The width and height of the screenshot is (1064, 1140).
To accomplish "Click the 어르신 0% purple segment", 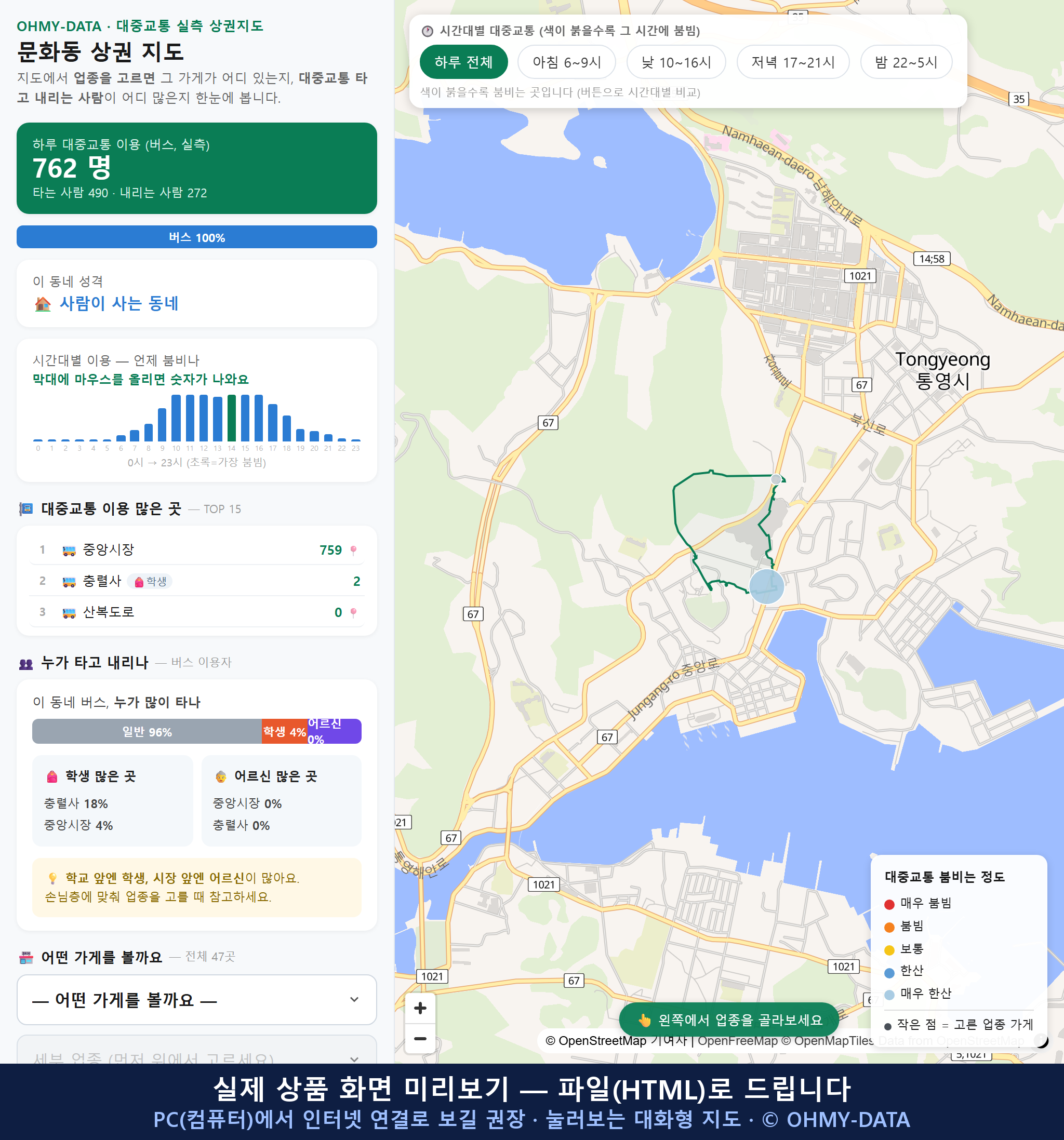I will tap(335, 731).
